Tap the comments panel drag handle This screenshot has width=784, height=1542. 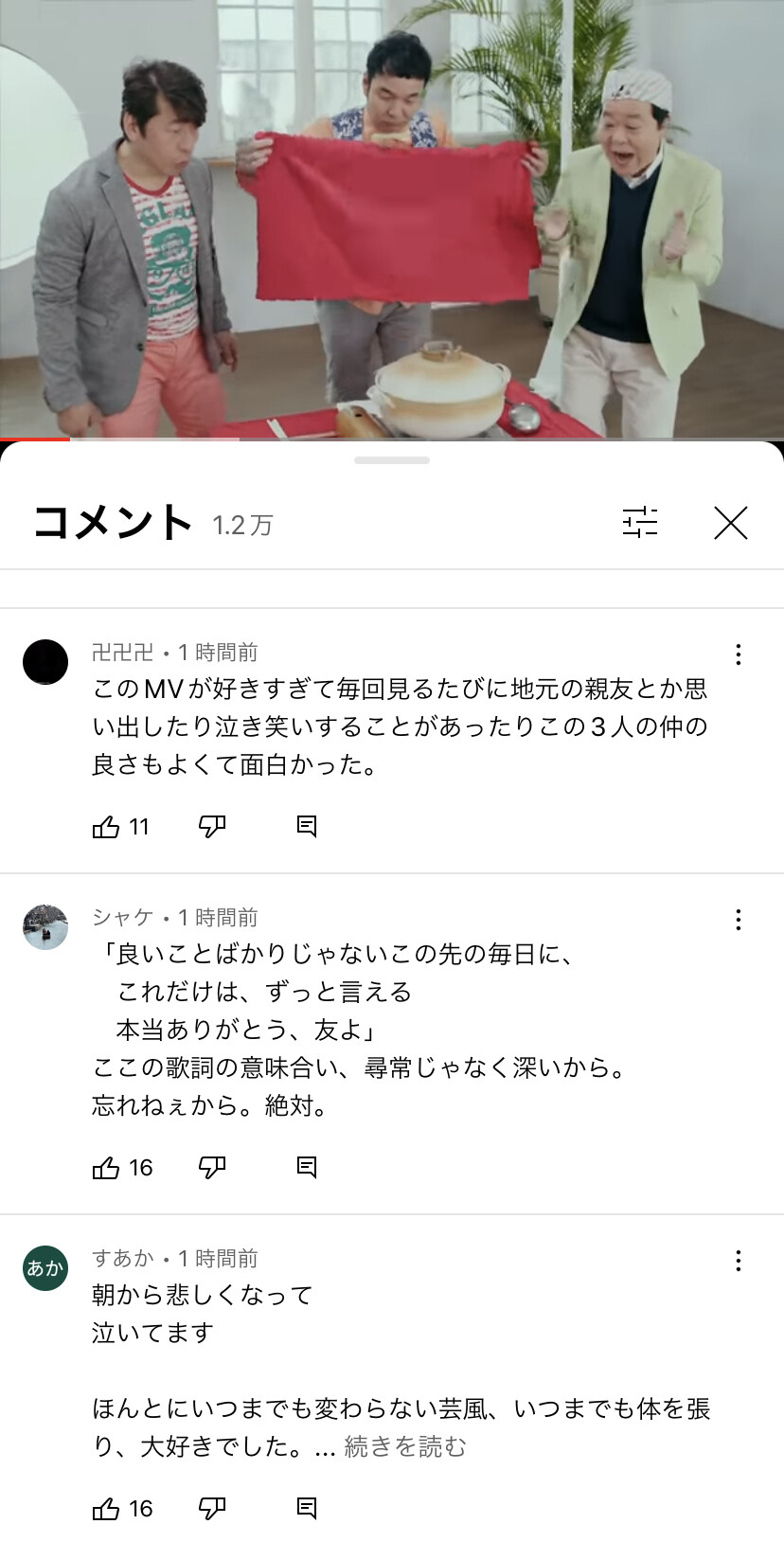pyautogui.click(x=392, y=460)
